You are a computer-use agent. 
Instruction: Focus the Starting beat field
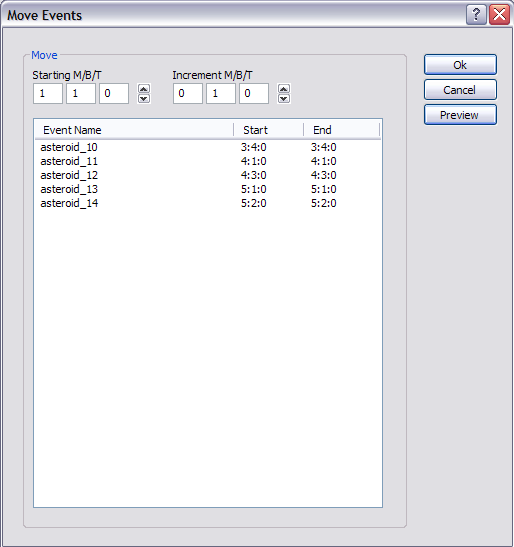81,93
